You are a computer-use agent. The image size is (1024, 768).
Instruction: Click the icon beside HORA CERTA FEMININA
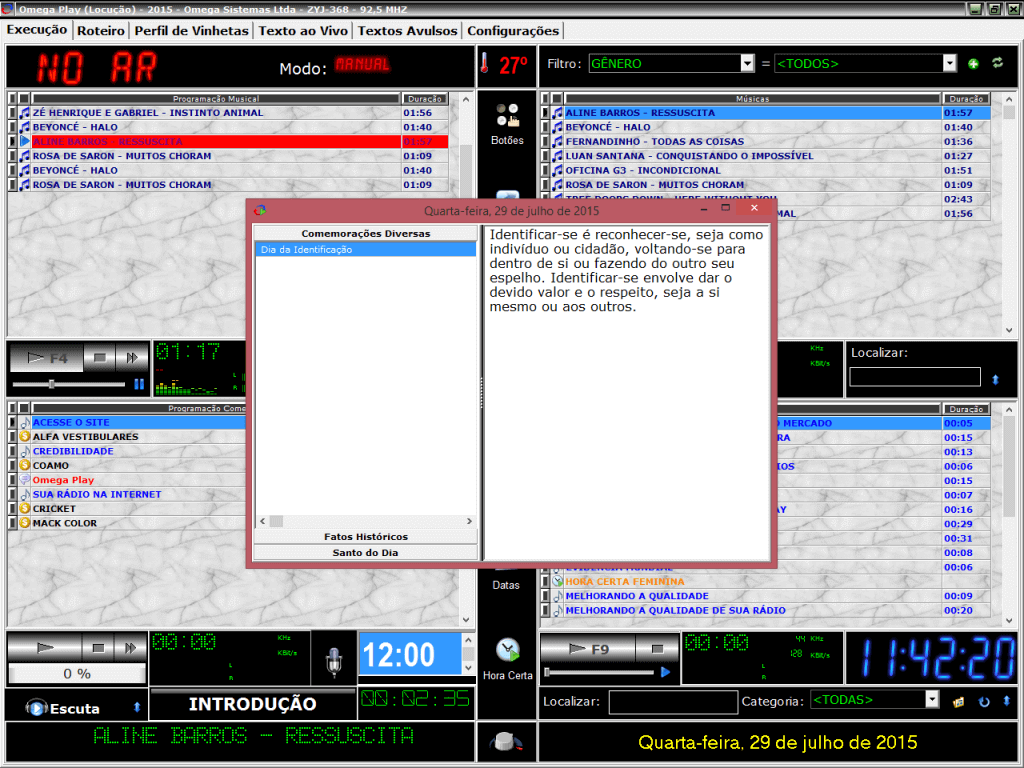coord(557,581)
